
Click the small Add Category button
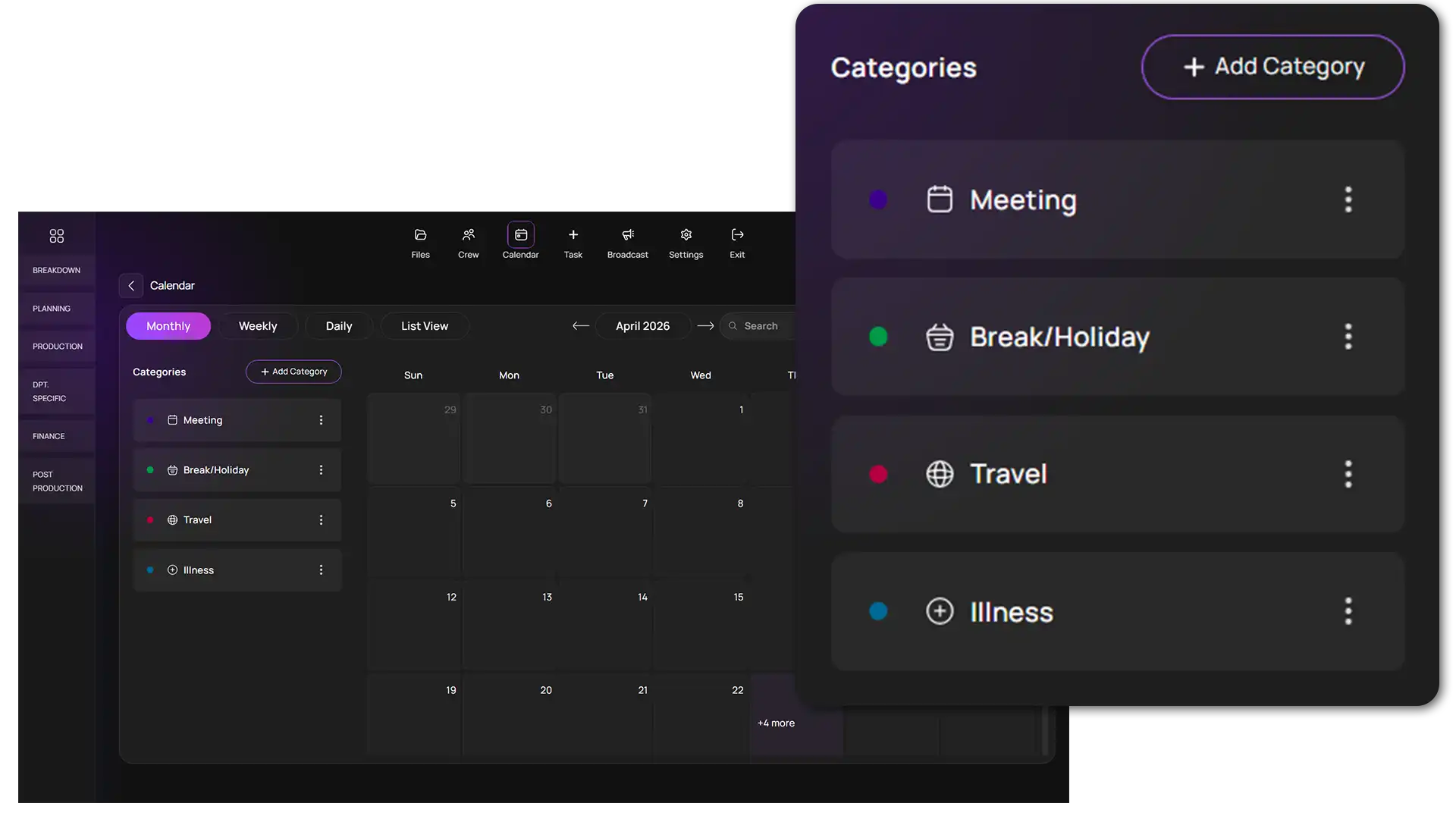tap(293, 372)
